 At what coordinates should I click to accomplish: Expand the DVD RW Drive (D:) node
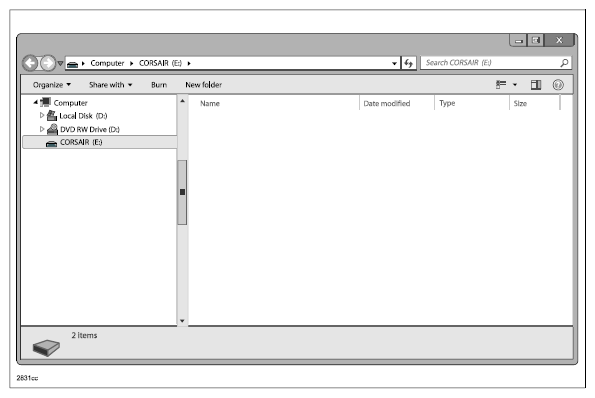coord(42,129)
